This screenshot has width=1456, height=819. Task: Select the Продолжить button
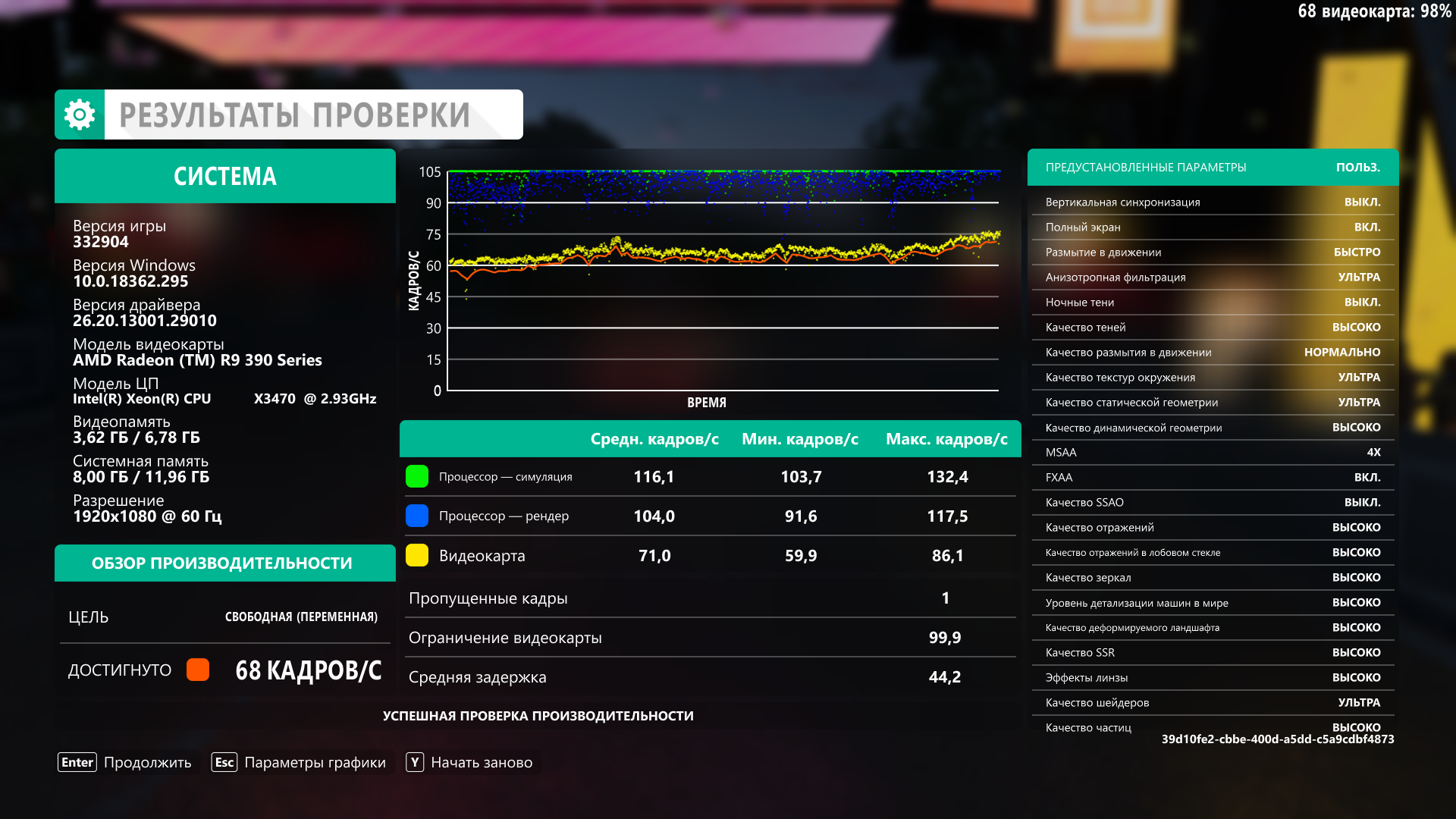click(x=147, y=762)
